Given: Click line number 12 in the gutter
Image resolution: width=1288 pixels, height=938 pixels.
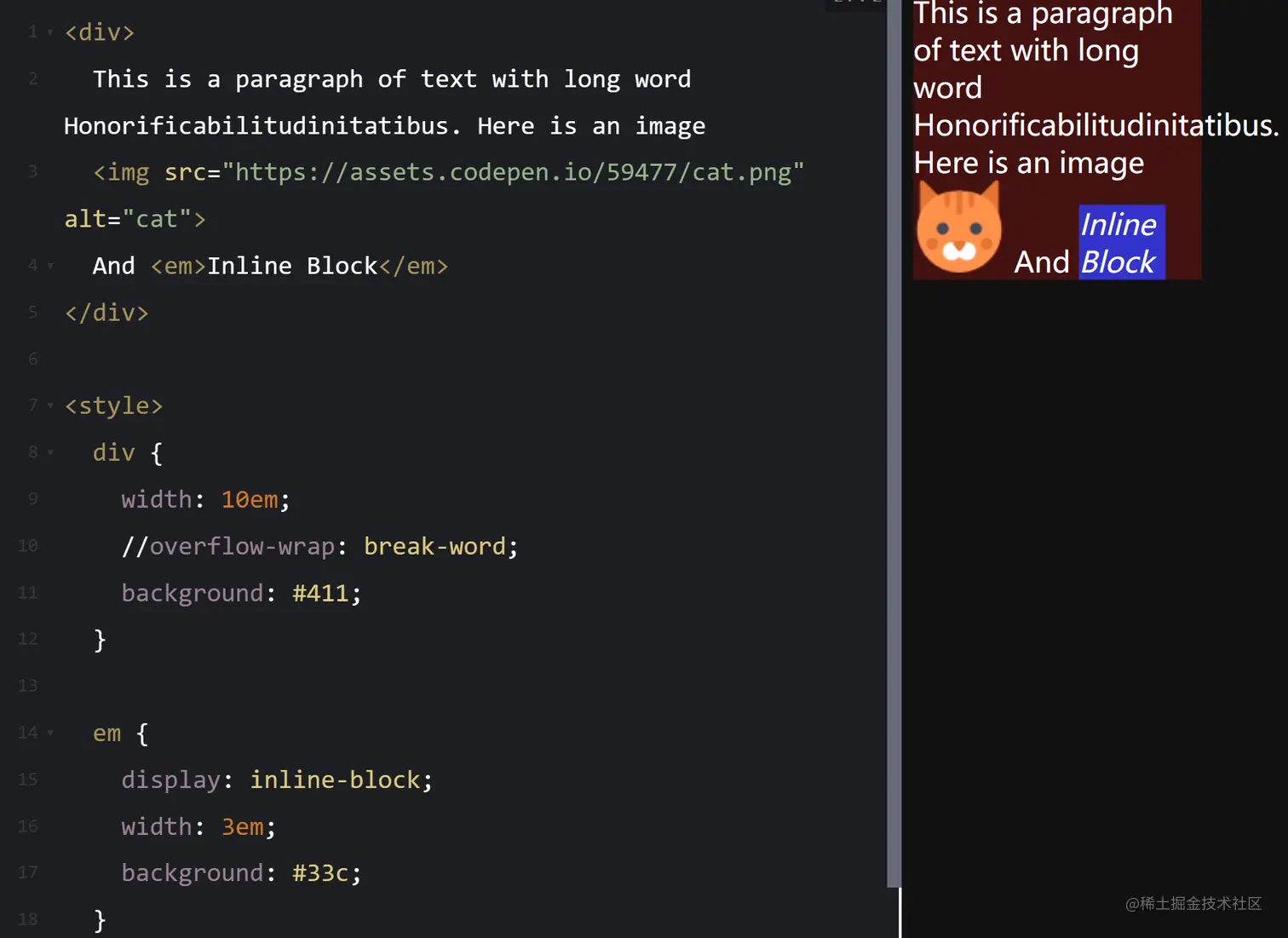Looking at the screenshot, I should coord(28,638).
